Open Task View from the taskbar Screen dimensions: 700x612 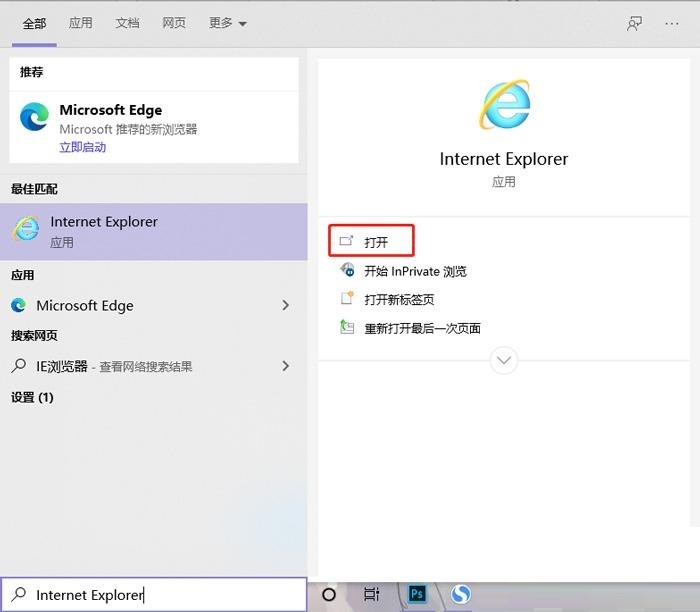tap(371, 594)
